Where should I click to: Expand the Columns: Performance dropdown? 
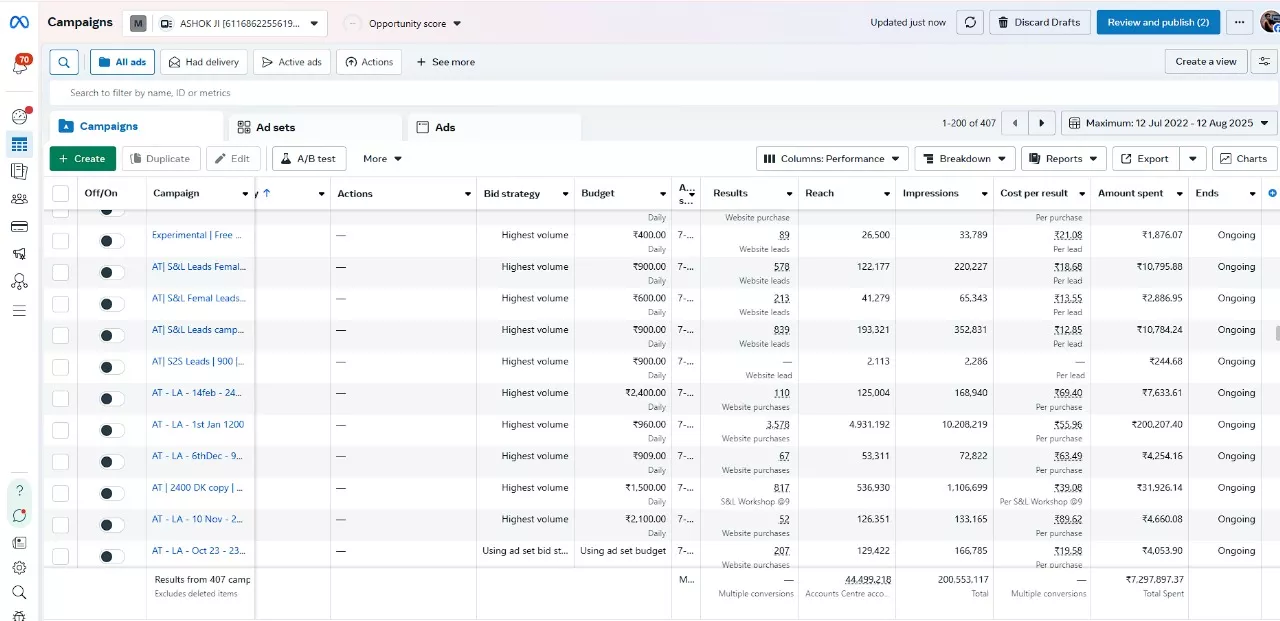pyautogui.click(x=832, y=158)
